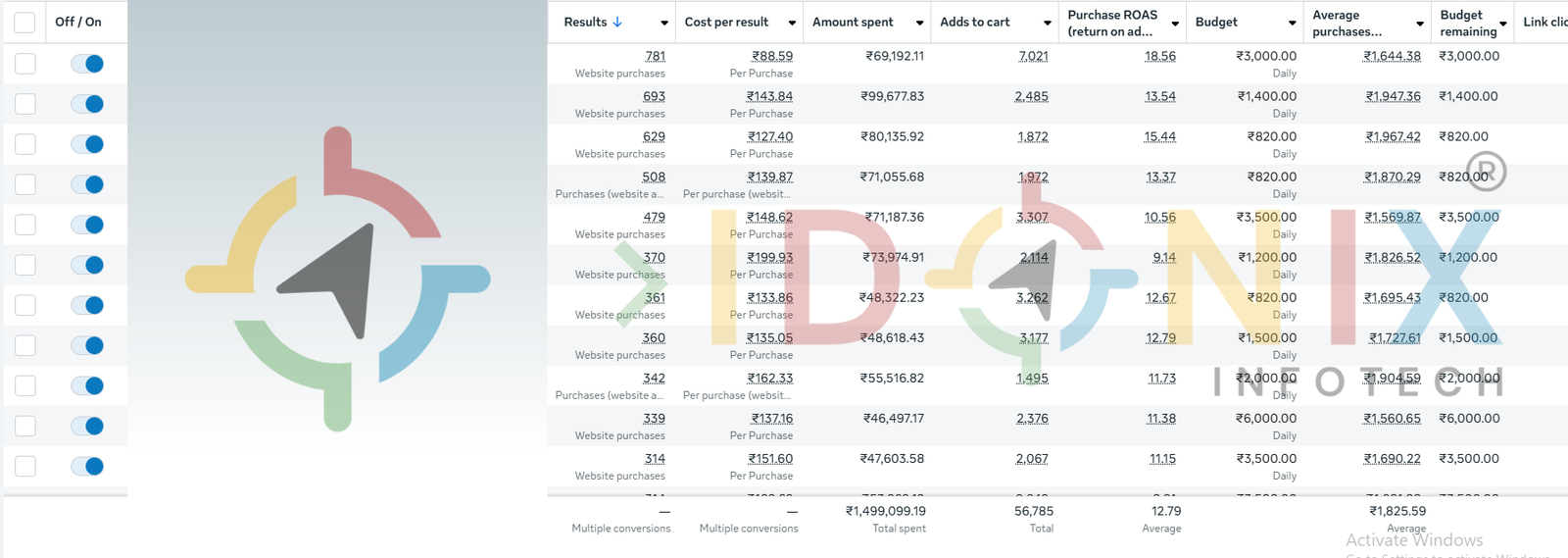Click the Budget remaining column caret icon
Image resolution: width=1568 pixels, height=558 pixels.
[x=1503, y=24]
